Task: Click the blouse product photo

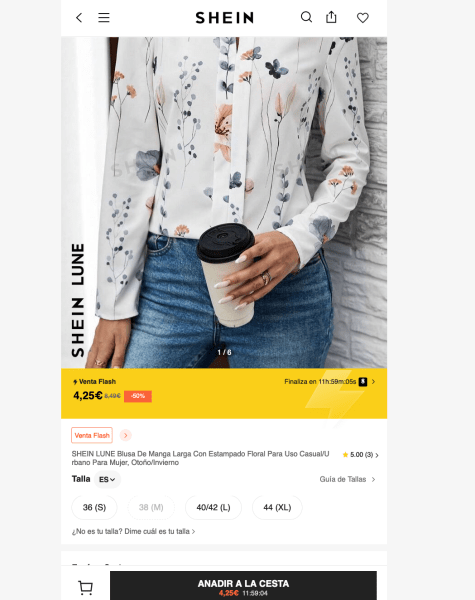Action: pyautogui.click(x=224, y=202)
